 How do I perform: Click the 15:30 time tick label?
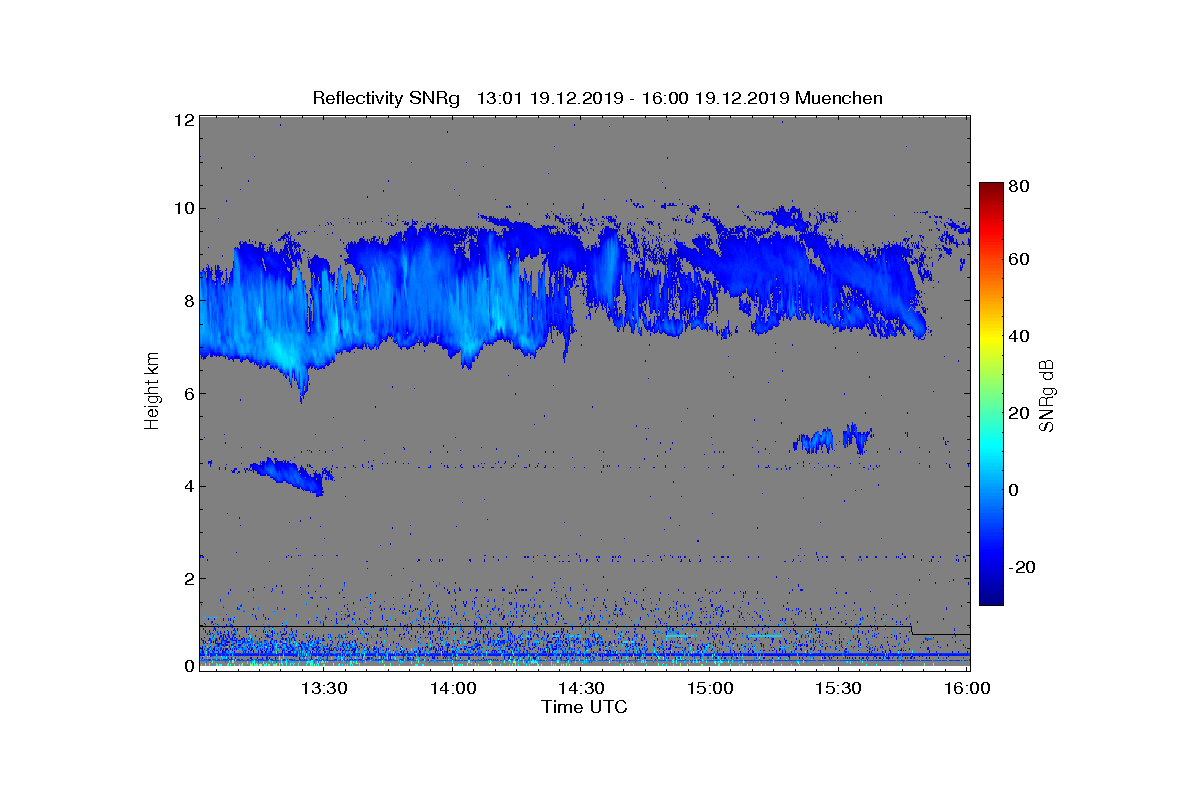[x=838, y=688]
